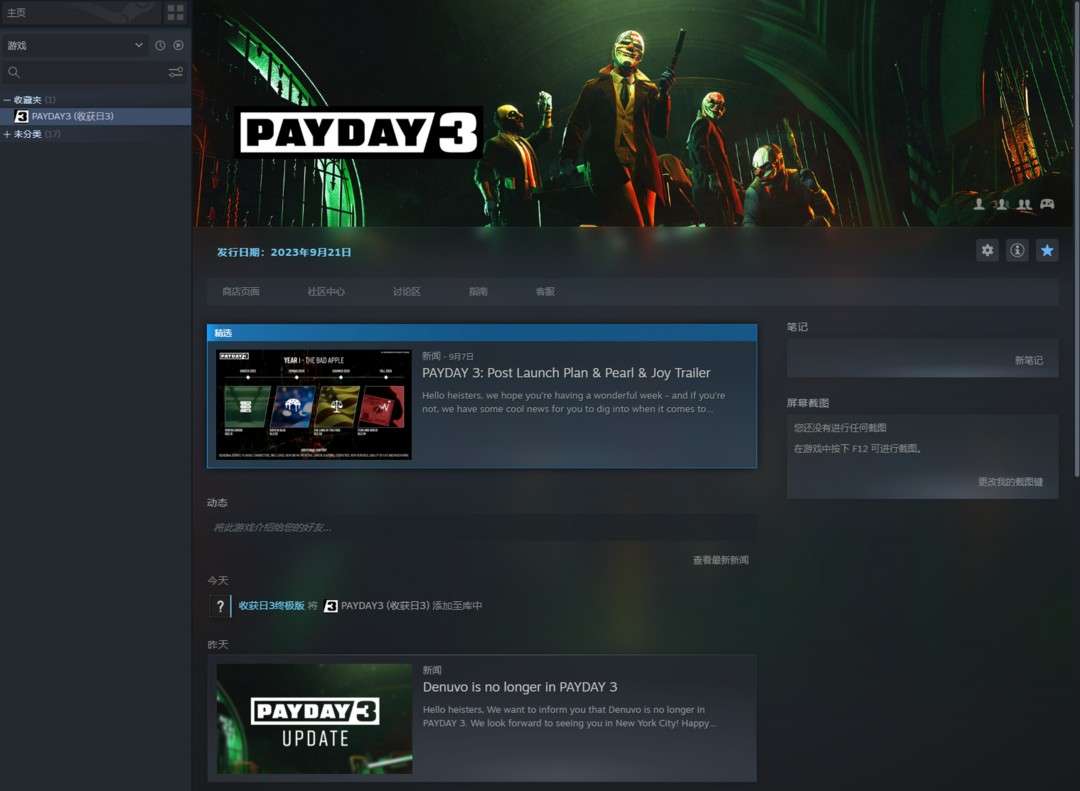The width and height of the screenshot is (1080, 791).
Task: Toggle the favorite star button
Action: 1047,250
